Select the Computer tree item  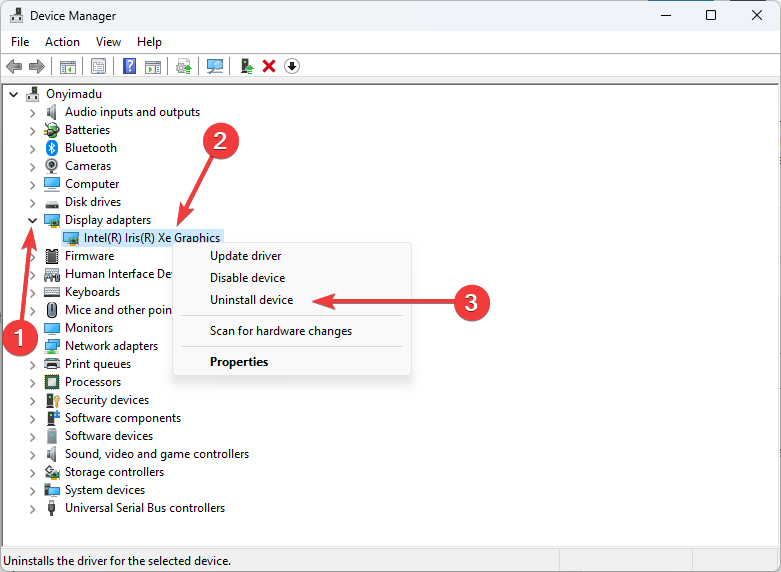point(92,184)
